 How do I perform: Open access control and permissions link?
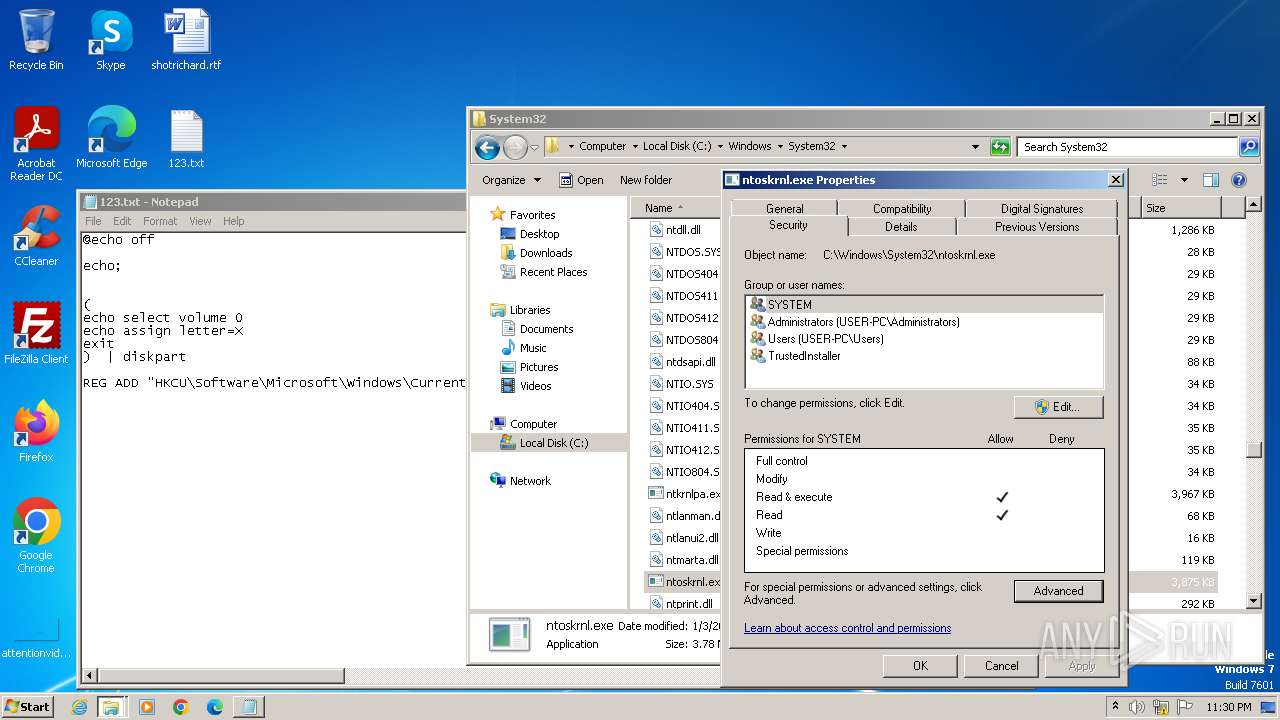coord(847,628)
